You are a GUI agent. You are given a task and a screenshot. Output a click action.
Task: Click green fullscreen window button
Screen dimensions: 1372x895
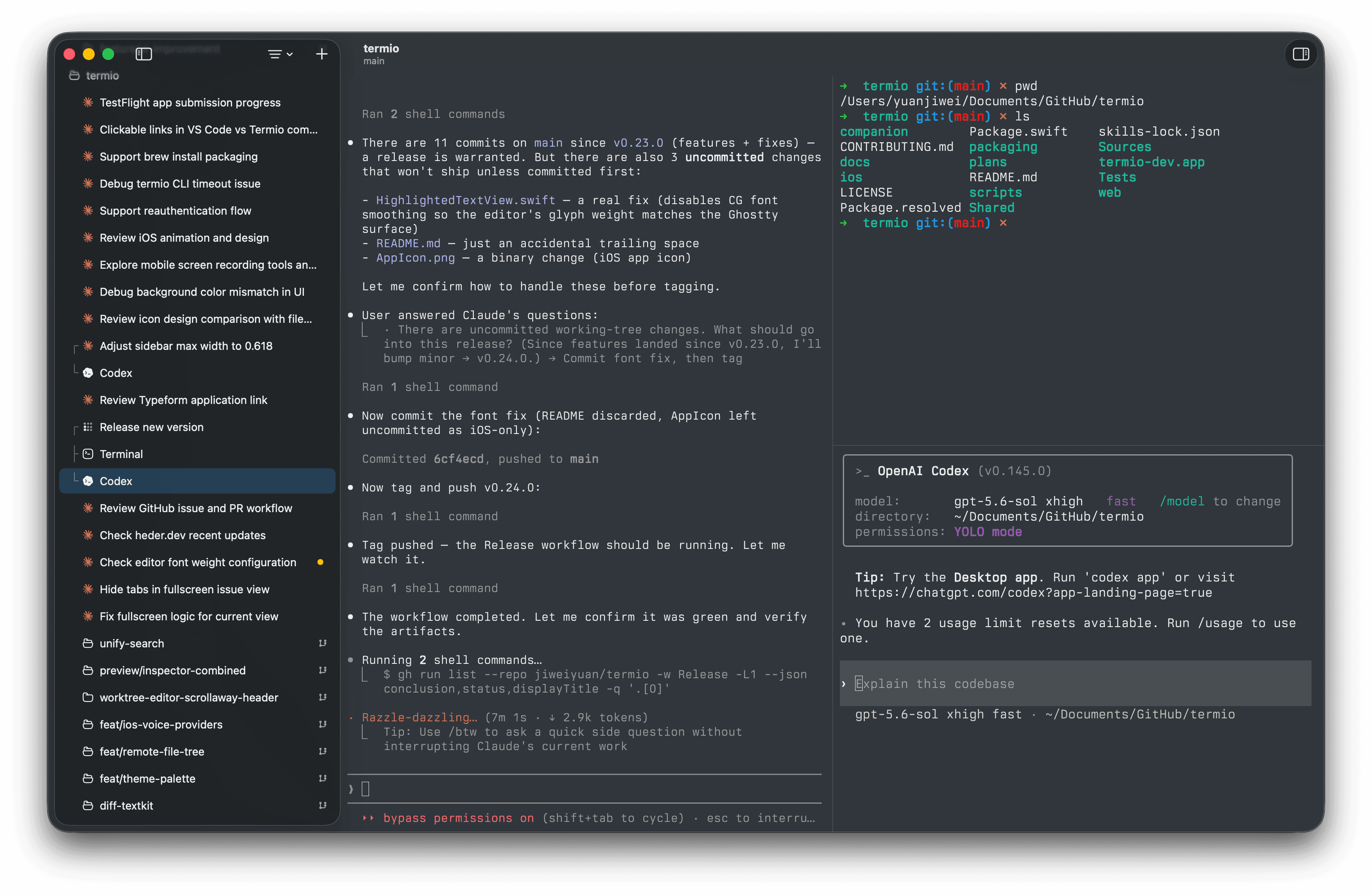coord(108,54)
